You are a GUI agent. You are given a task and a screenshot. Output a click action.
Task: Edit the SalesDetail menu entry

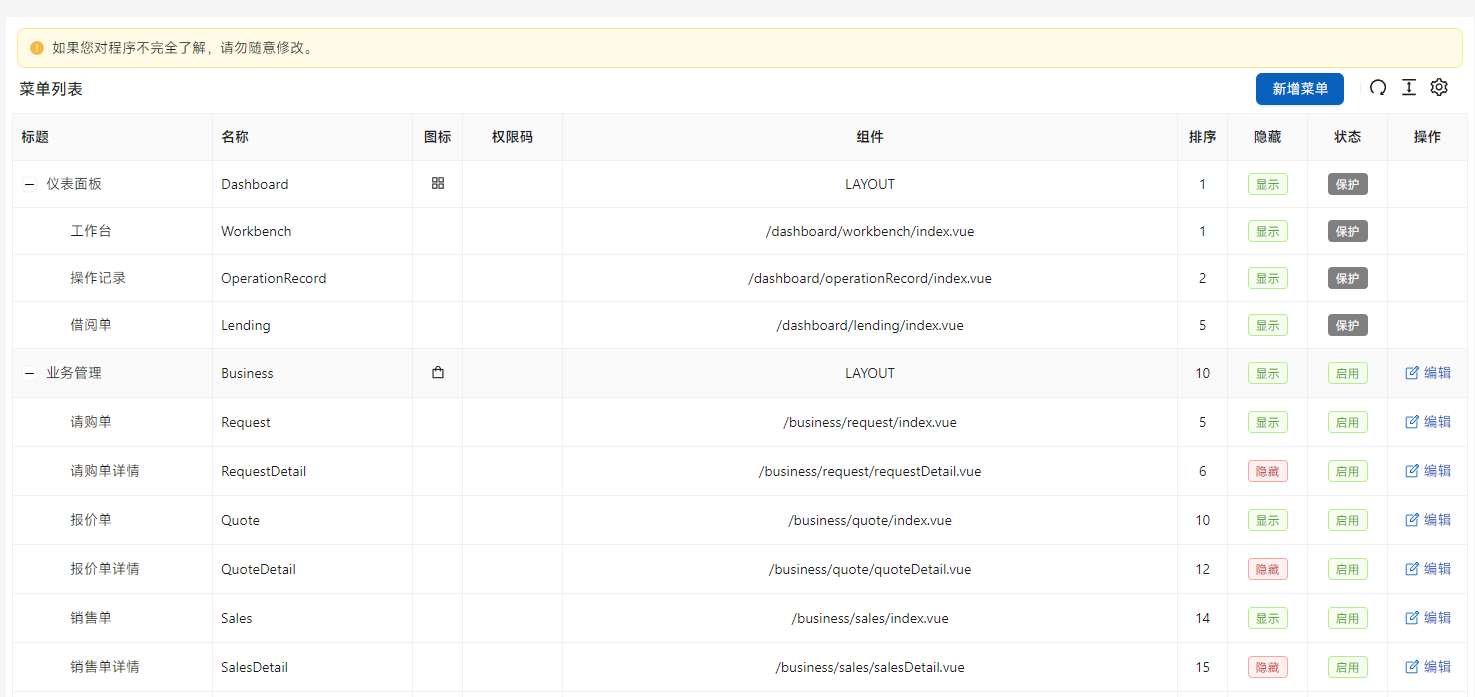1428,667
